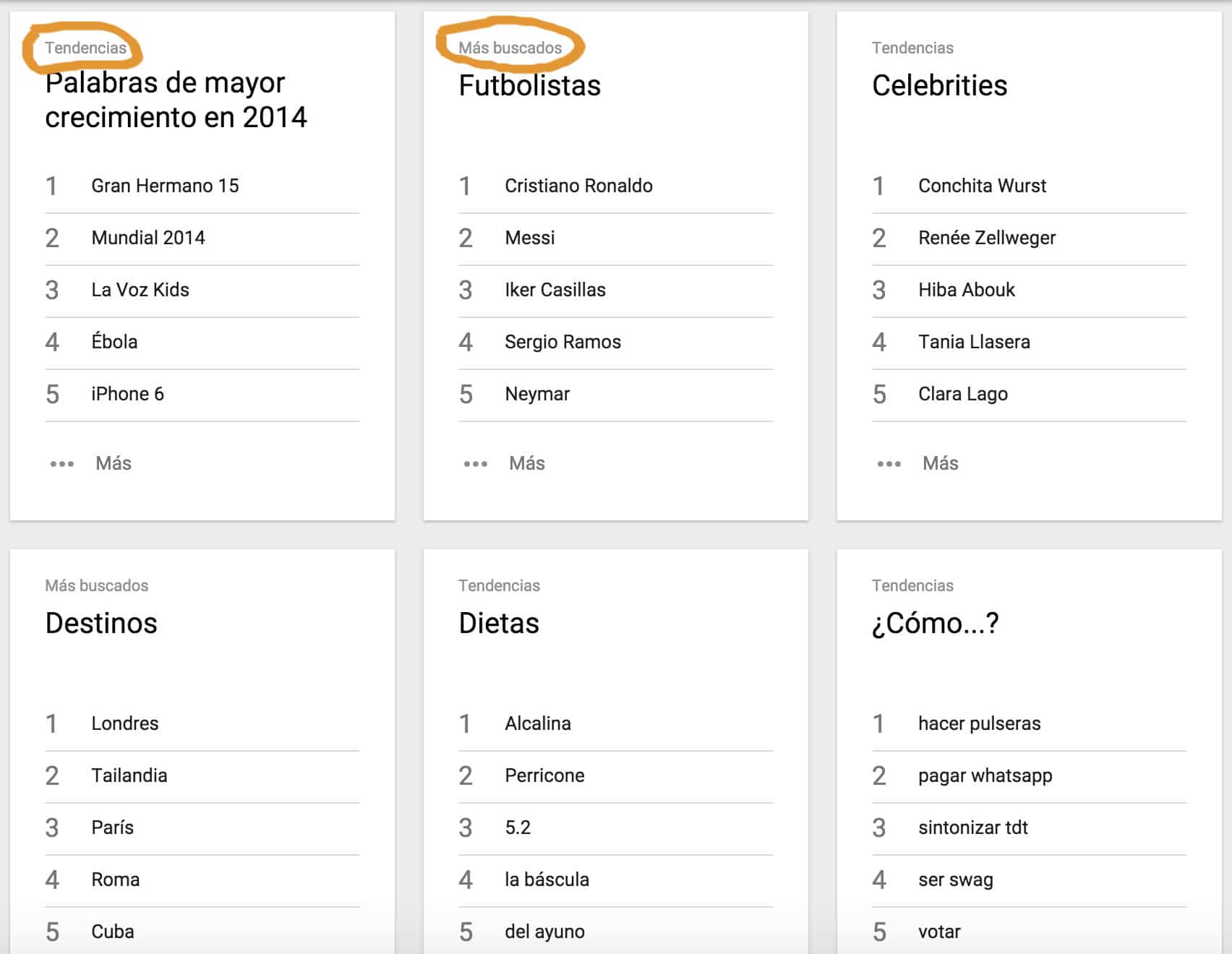Select Tania Llasera entry

[974, 342]
